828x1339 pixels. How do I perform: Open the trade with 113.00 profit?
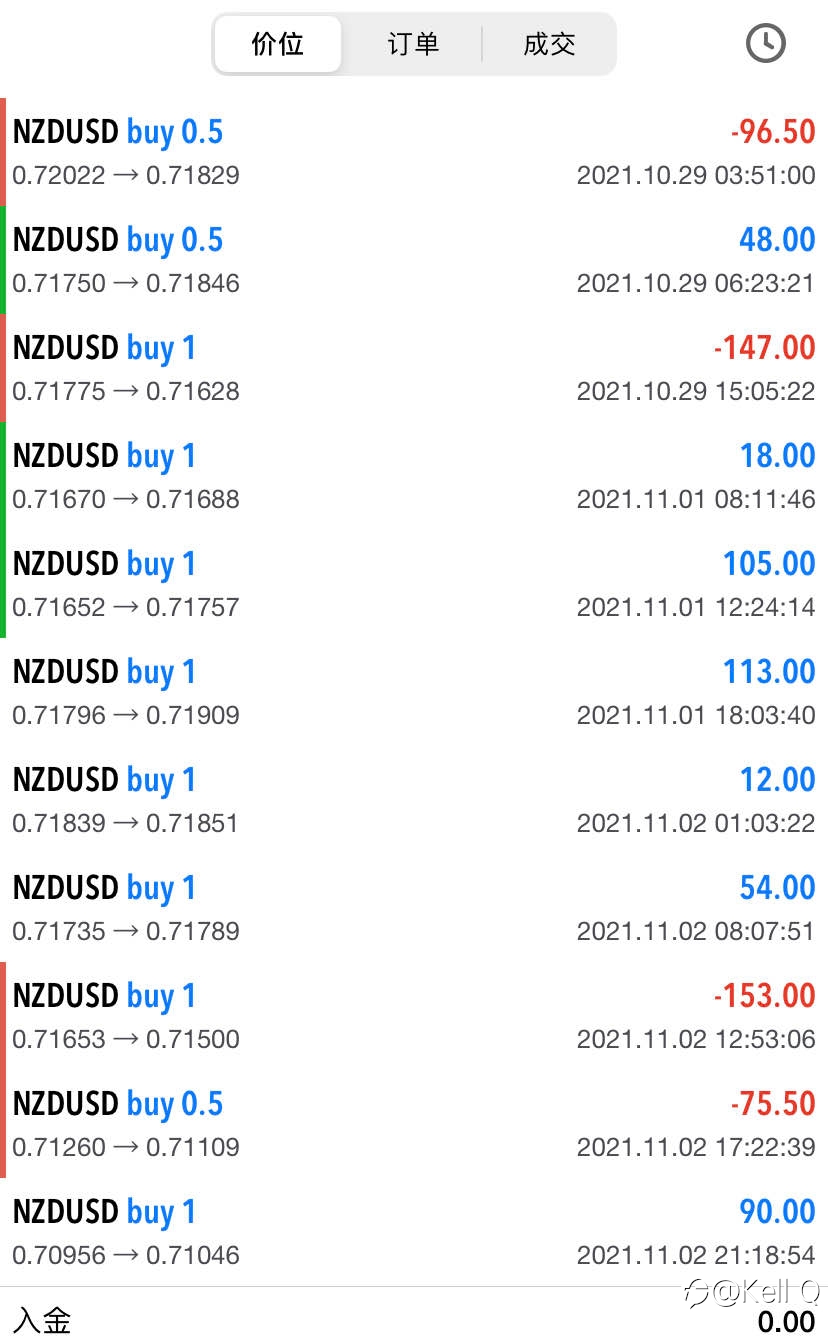[x=414, y=692]
